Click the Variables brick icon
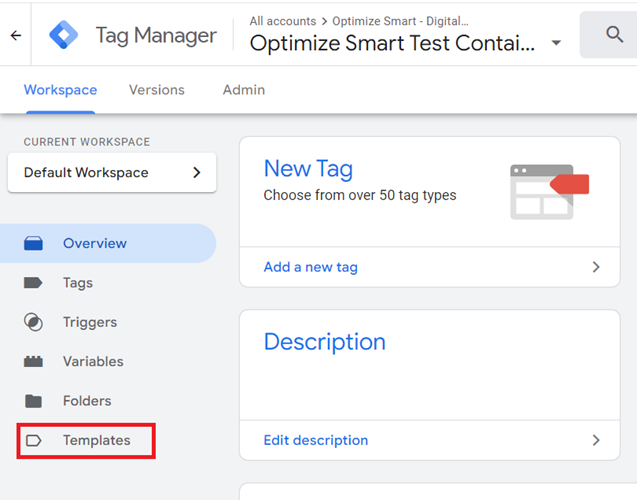The width and height of the screenshot is (637, 500). click(34, 361)
